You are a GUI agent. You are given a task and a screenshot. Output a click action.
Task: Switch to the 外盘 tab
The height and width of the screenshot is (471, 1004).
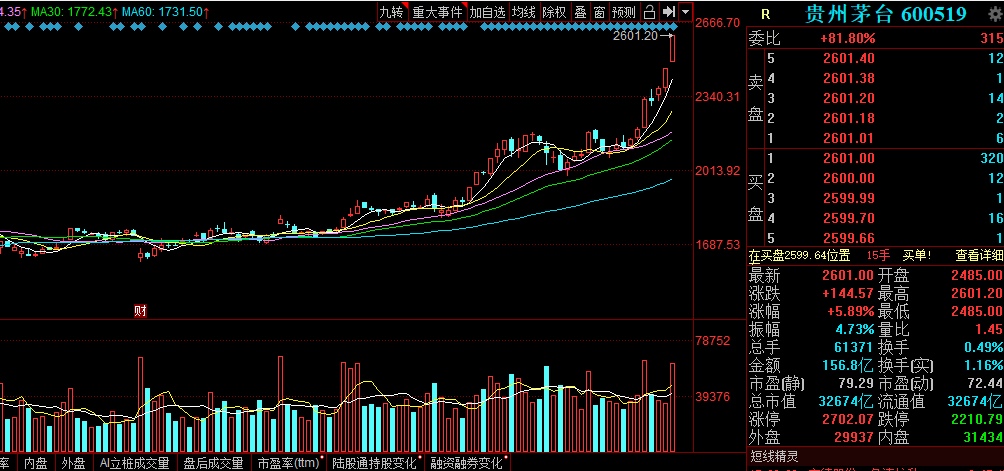click(74, 463)
